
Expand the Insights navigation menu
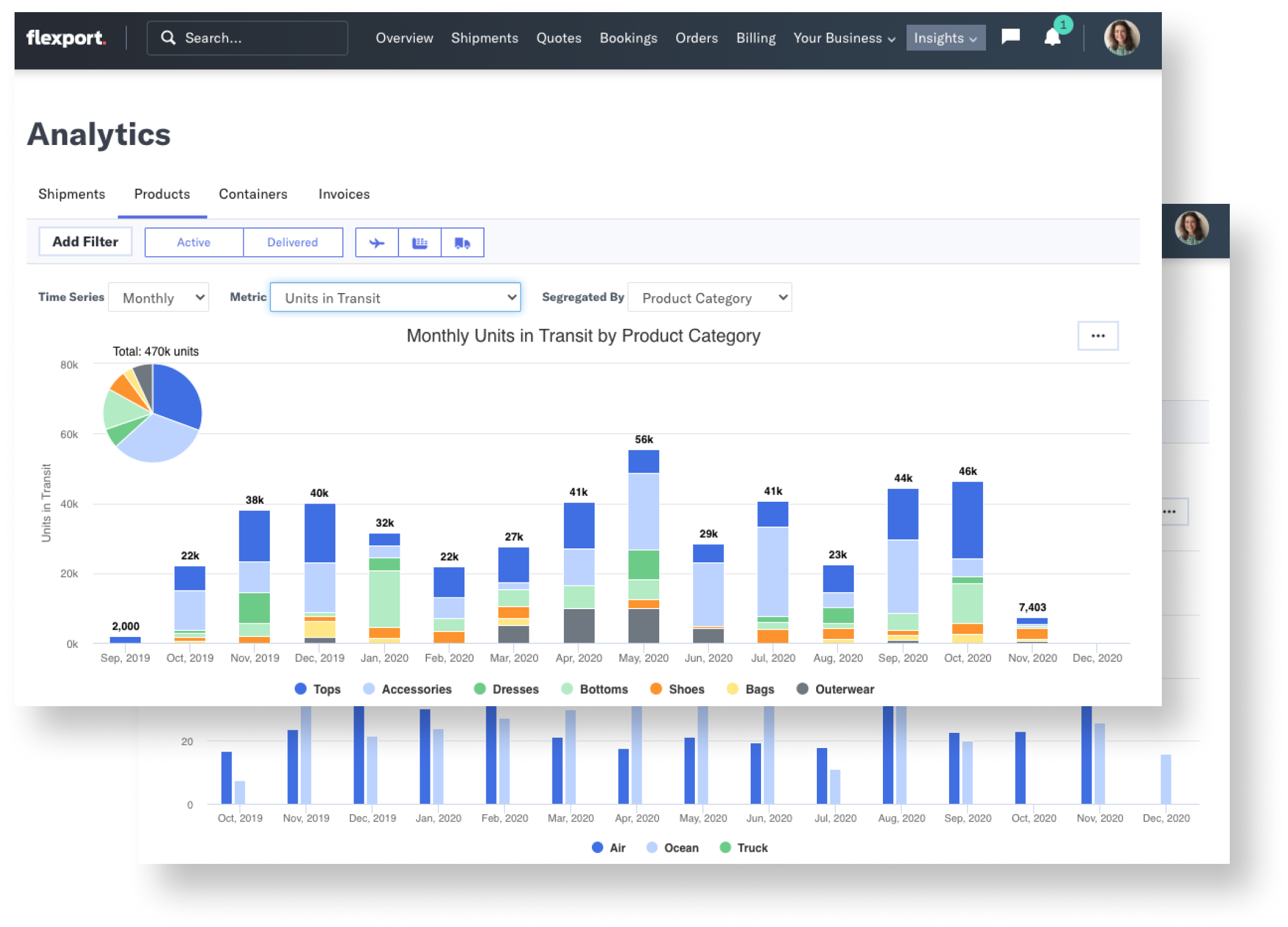945,38
